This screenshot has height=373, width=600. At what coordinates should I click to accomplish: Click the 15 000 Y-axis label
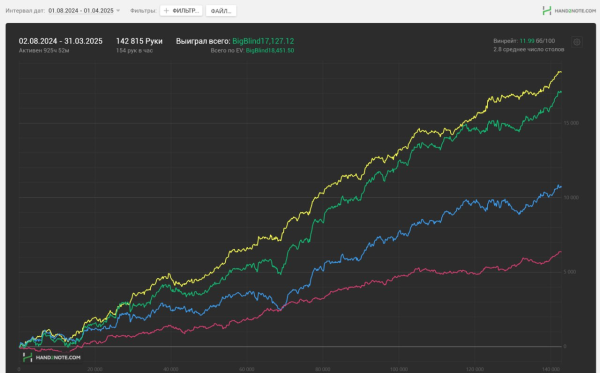coord(571,123)
